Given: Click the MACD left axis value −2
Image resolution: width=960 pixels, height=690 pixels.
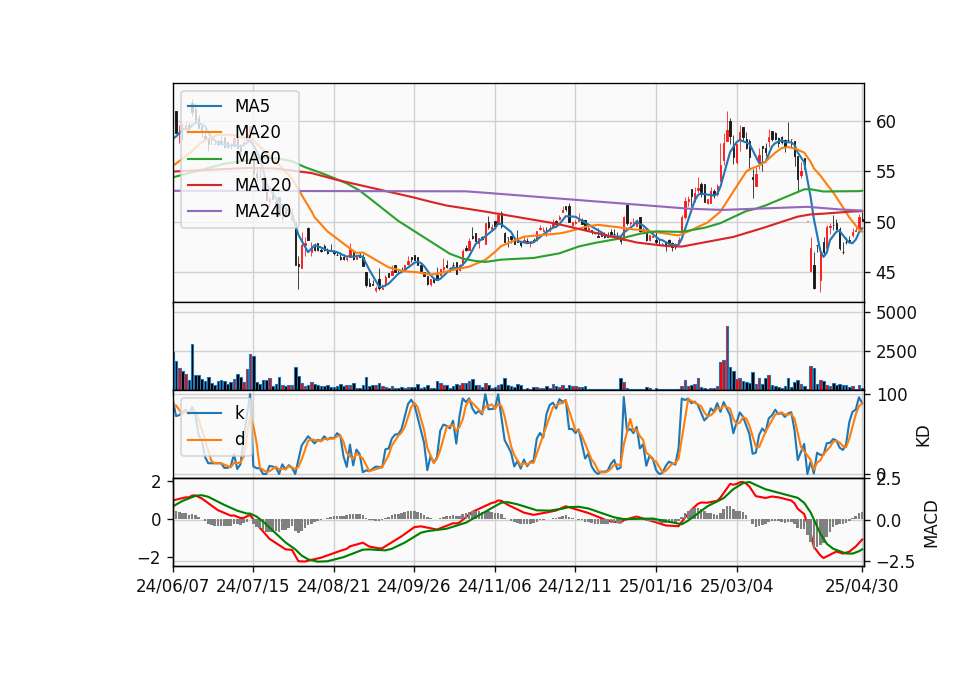Looking at the screenshot, I should point(150,558).
